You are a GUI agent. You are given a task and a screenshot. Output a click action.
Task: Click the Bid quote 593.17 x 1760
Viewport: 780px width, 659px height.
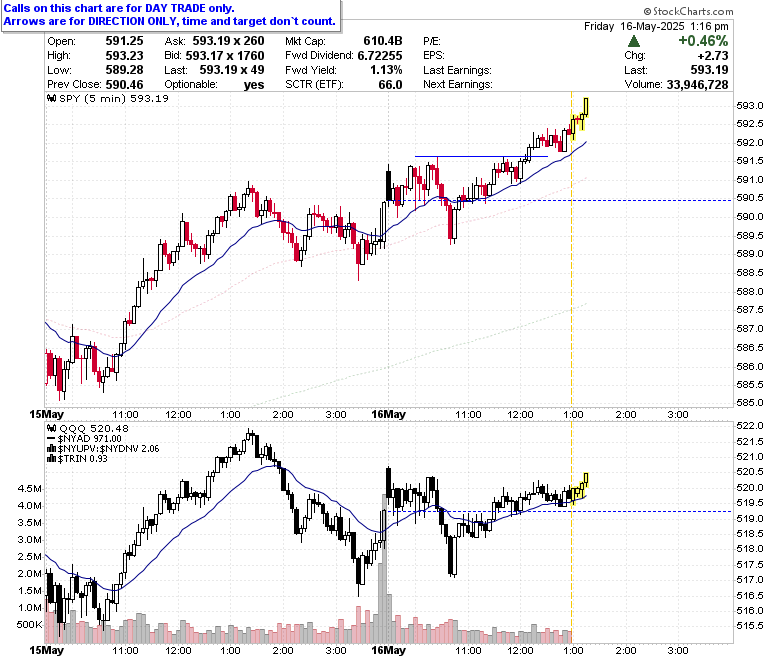coord(225,55)
